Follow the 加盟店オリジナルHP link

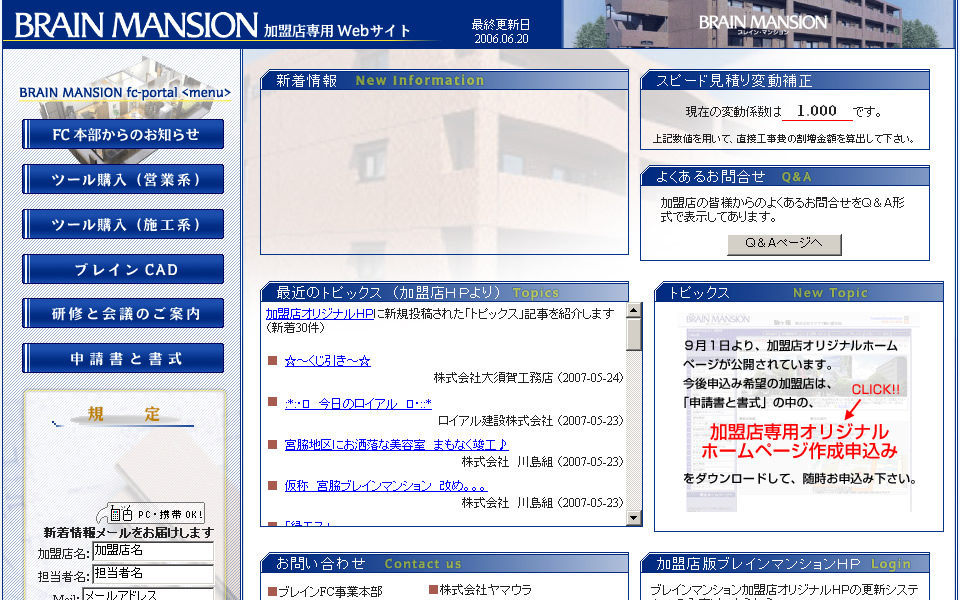[320, 313]
